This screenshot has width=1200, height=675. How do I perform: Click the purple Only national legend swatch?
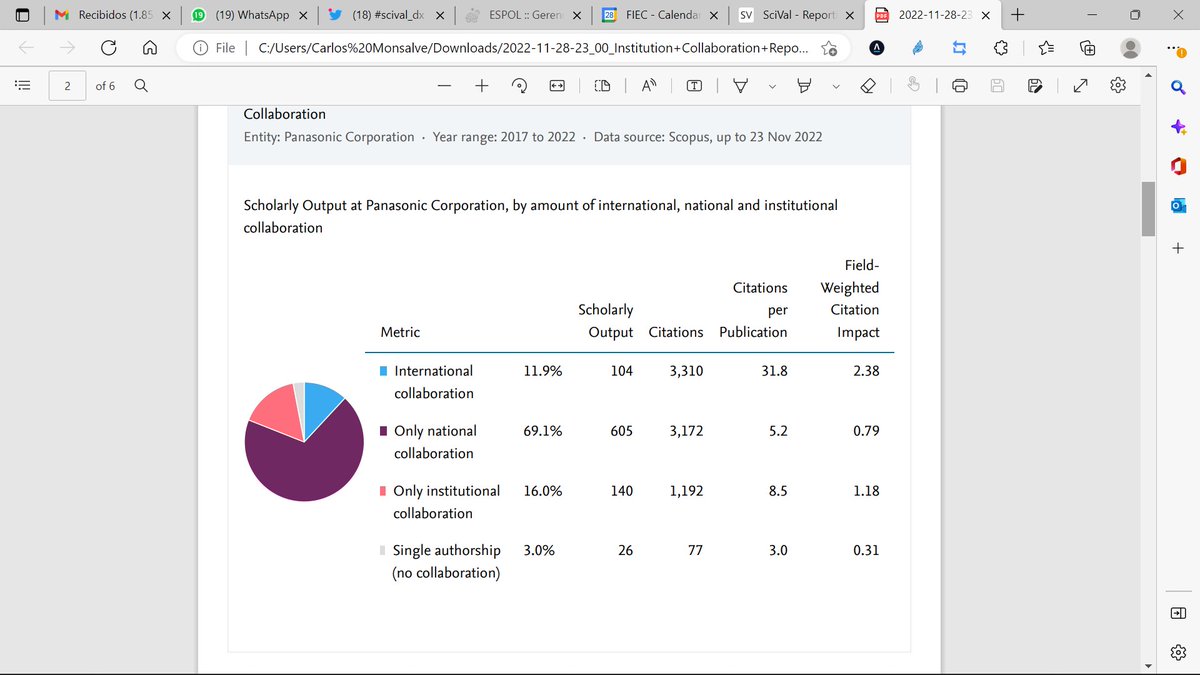pos(384,431)
